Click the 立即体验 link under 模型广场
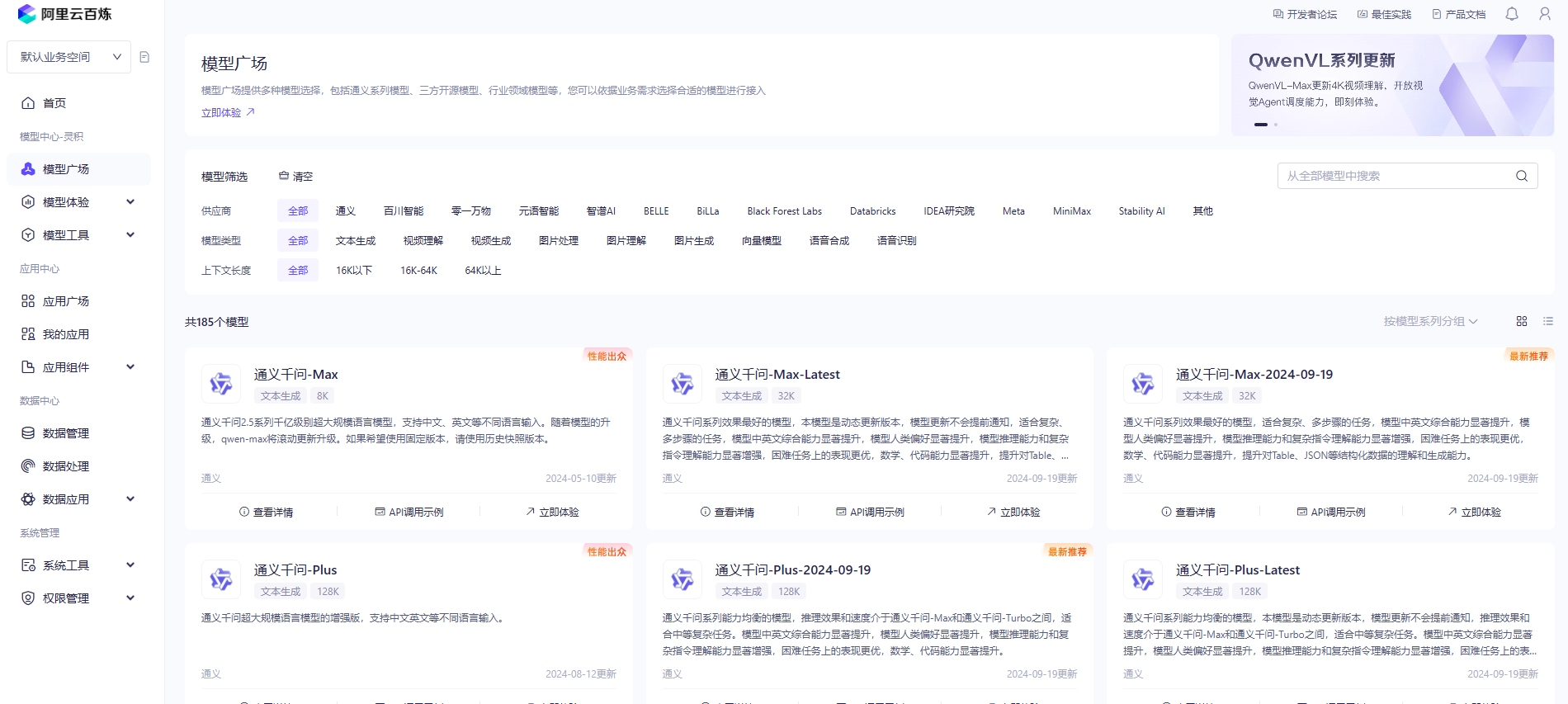The image size is (1568, 704). tap(229, 112)
